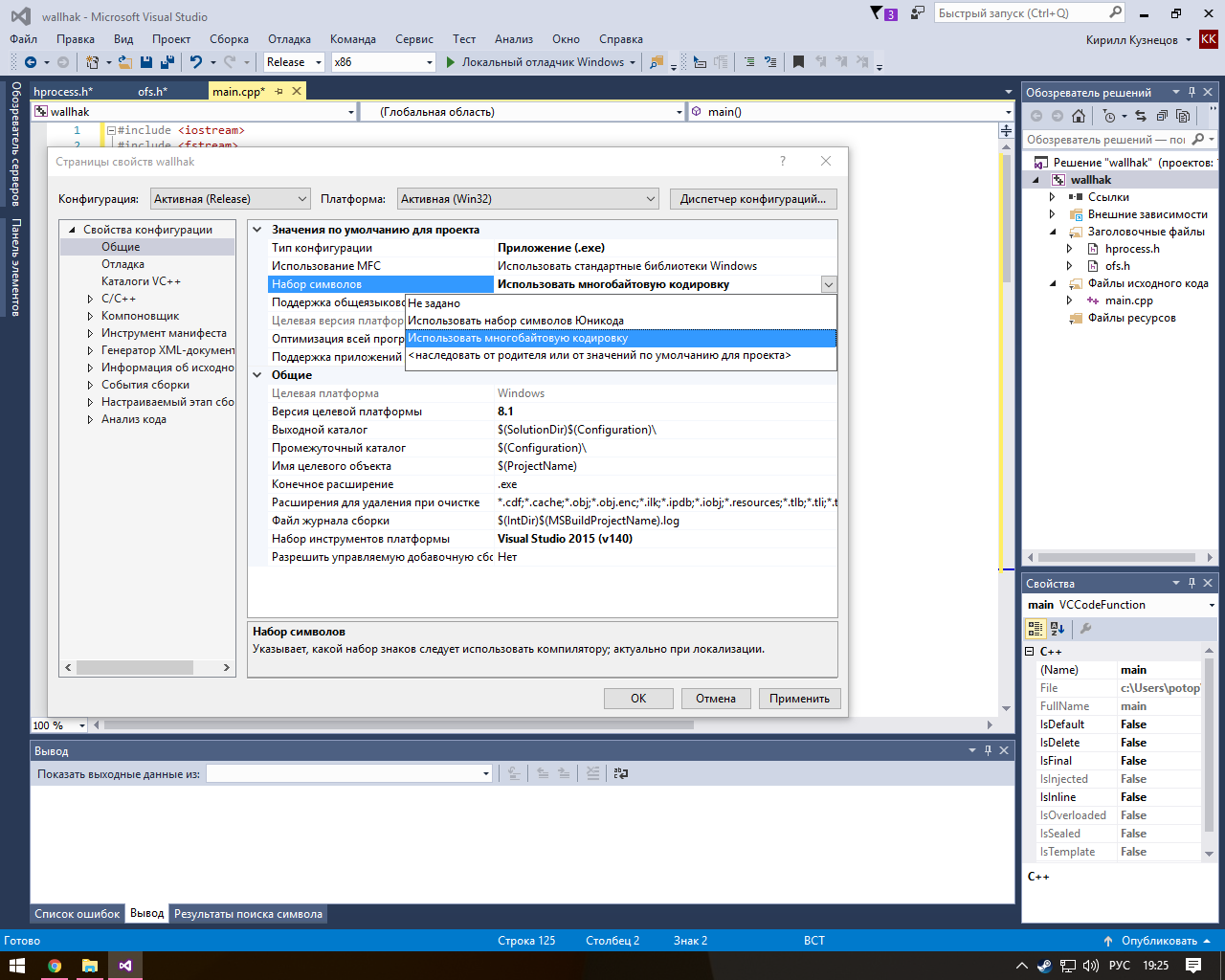Select the Не задано option

621,303
